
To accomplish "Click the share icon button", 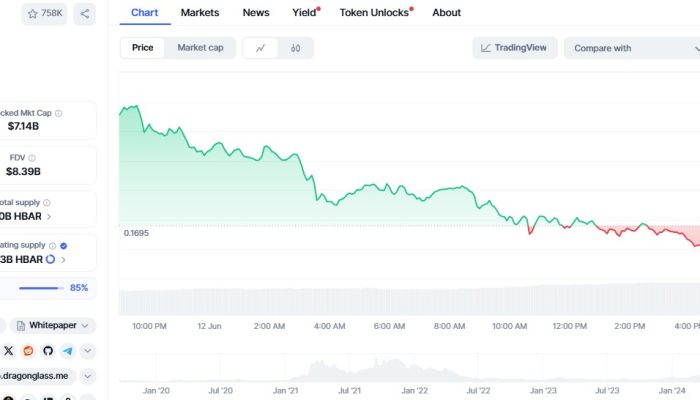I will click(x=85, y=14).
